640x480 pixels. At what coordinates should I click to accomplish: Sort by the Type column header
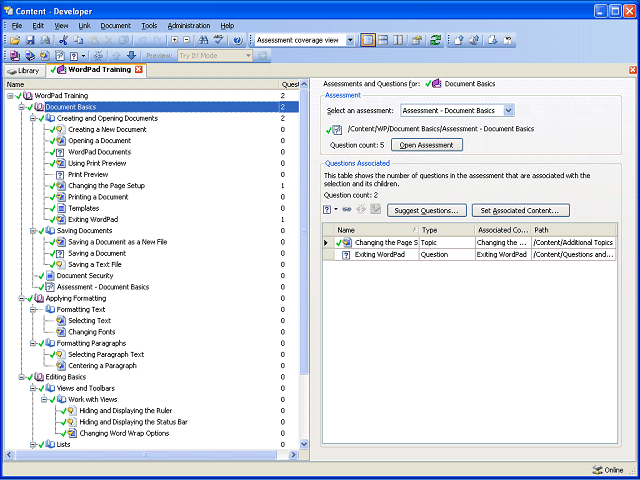447,230
